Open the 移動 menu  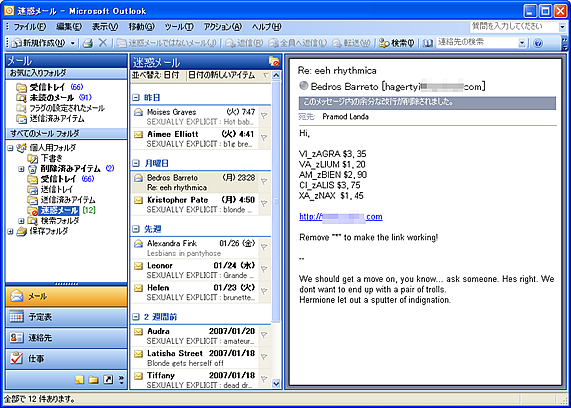tap(142, 27)
